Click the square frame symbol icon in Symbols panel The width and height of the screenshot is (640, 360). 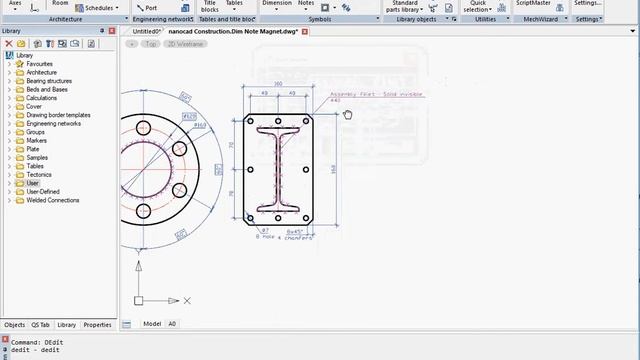325,8
